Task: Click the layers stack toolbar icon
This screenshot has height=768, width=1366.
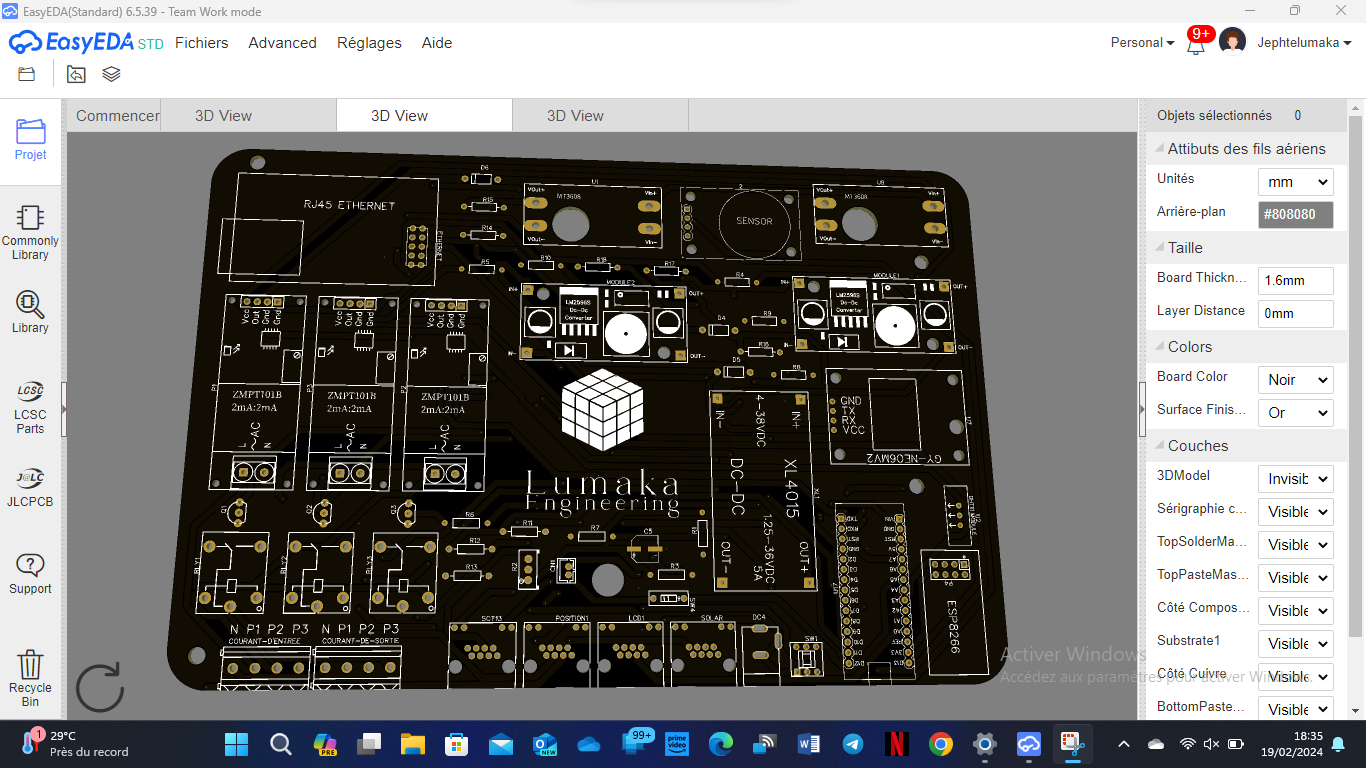Action: [x=111, y=74]
